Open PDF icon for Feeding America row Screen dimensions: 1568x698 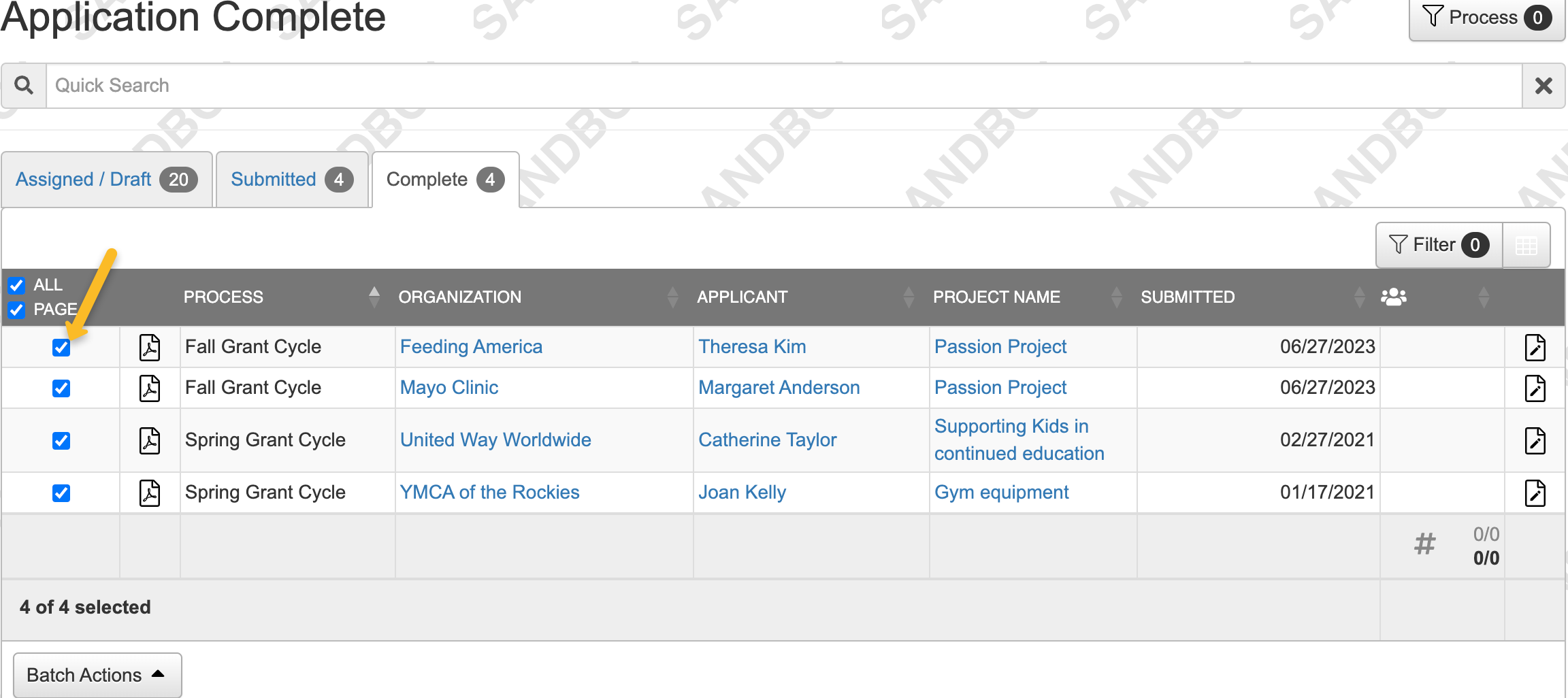[150, 347]
